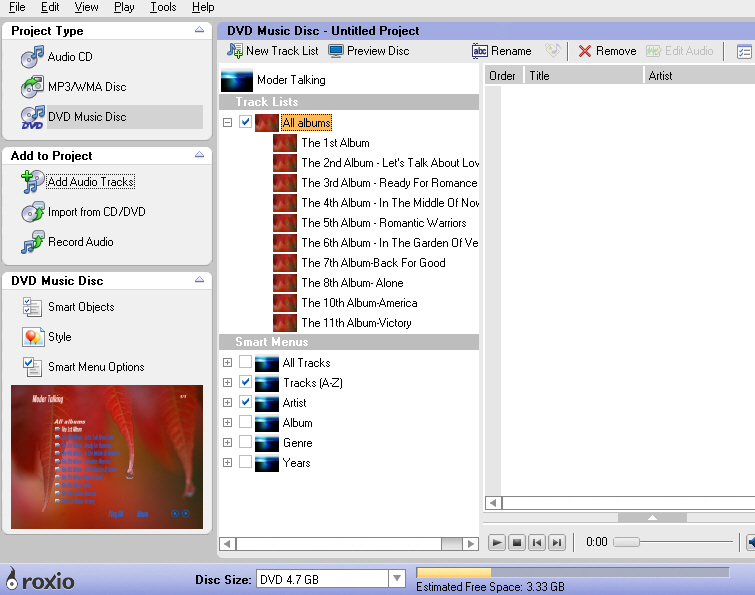Enable the Album smart menu checkbox
755x595 pixels.
click(246, 422)
